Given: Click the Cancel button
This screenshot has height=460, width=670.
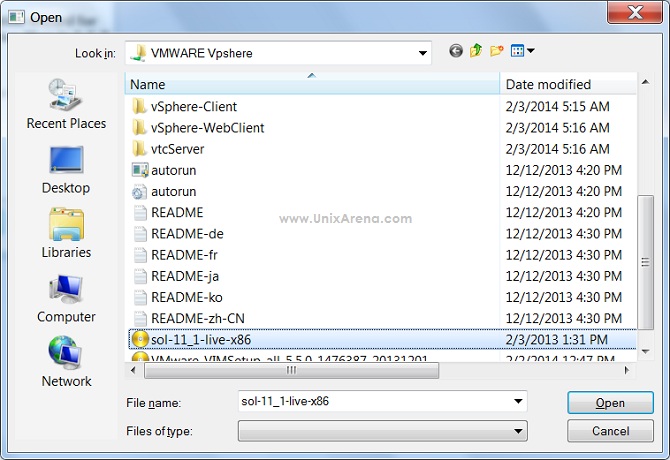Looking at the screenshot, I should pyautogui.click(x=610, y=431).
